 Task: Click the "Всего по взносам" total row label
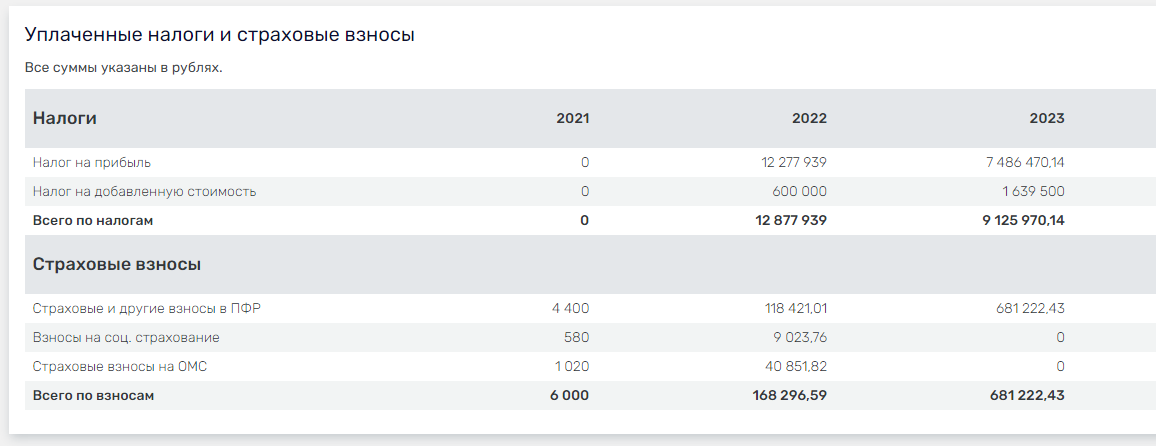point(94,395)
